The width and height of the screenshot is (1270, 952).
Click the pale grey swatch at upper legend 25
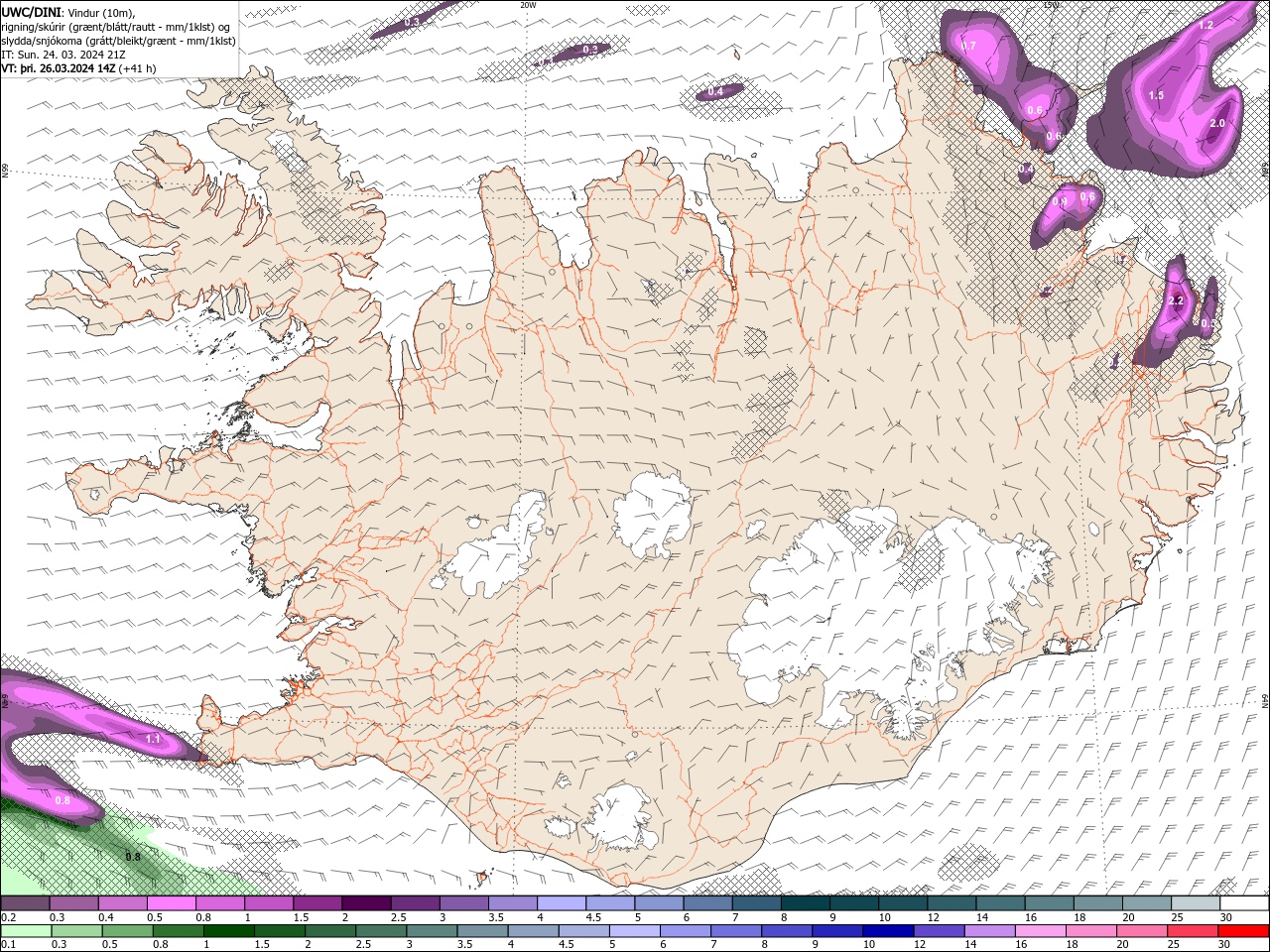click(x=1195, y=903)
